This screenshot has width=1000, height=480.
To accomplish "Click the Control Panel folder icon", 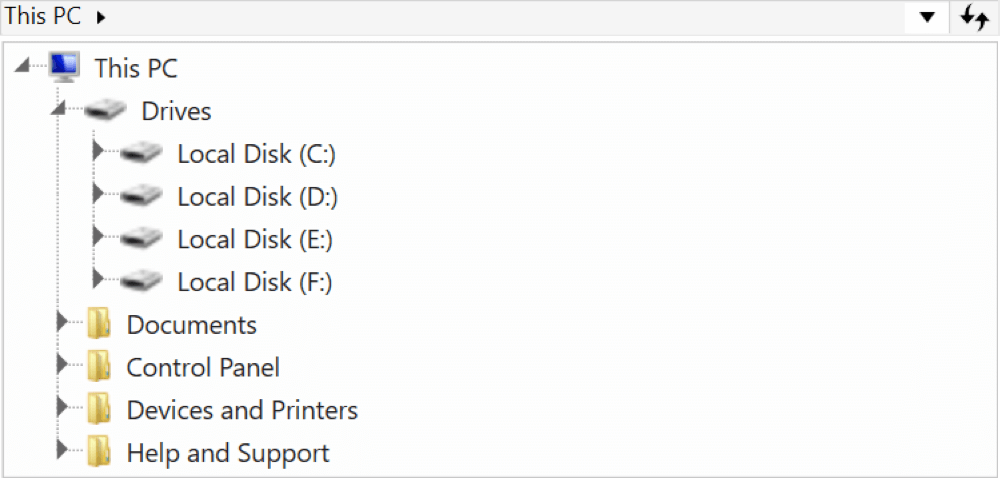I will point(98,367).
